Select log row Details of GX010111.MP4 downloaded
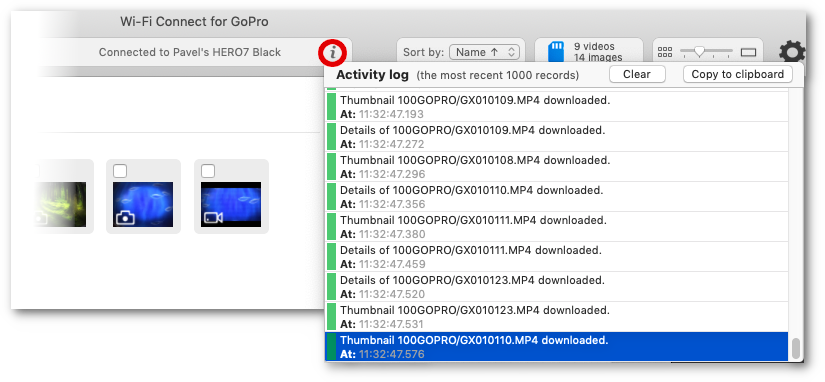 point(557,257)
